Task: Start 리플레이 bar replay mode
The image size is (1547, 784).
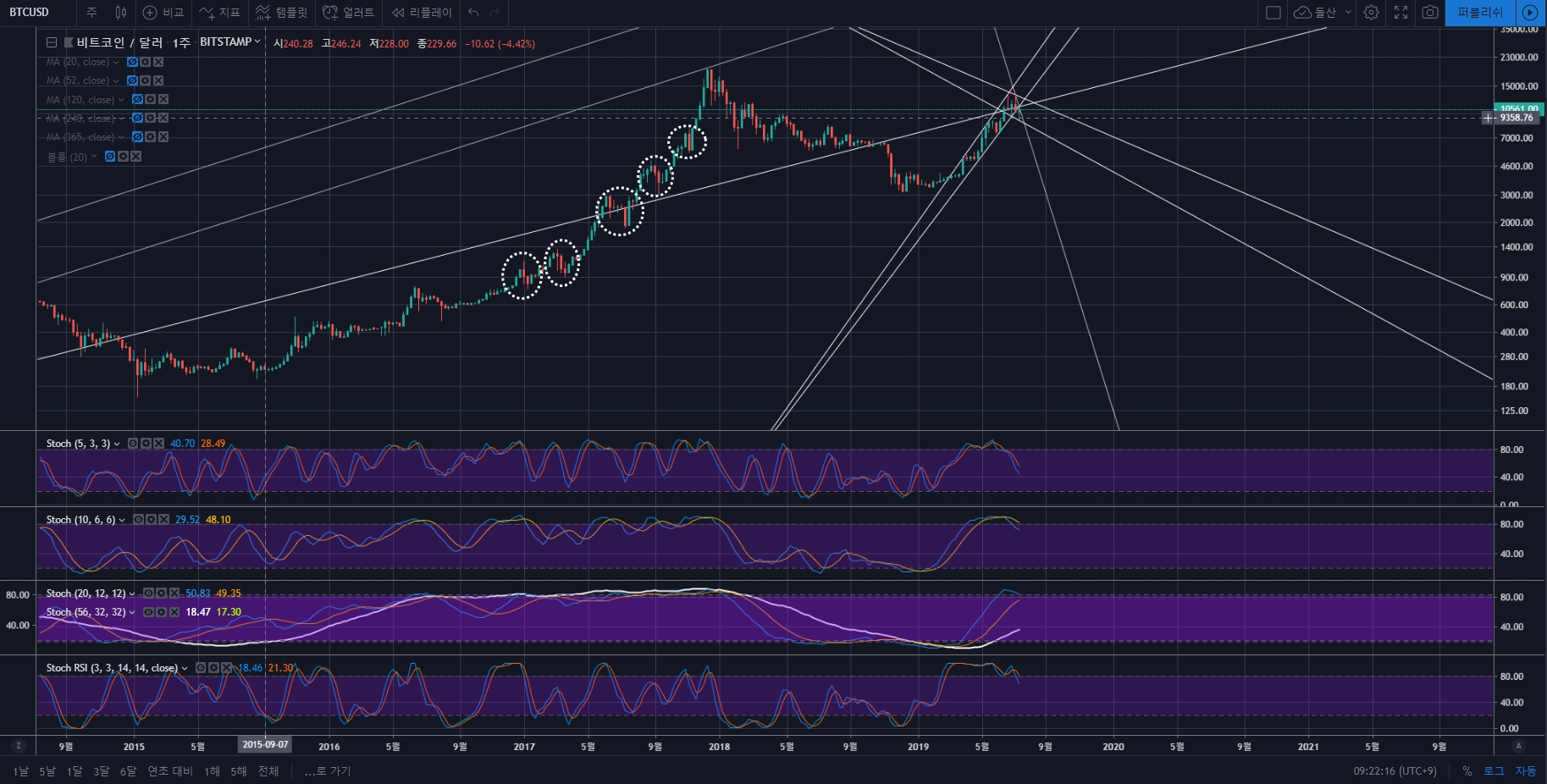Action: click(x=422, y=13)
